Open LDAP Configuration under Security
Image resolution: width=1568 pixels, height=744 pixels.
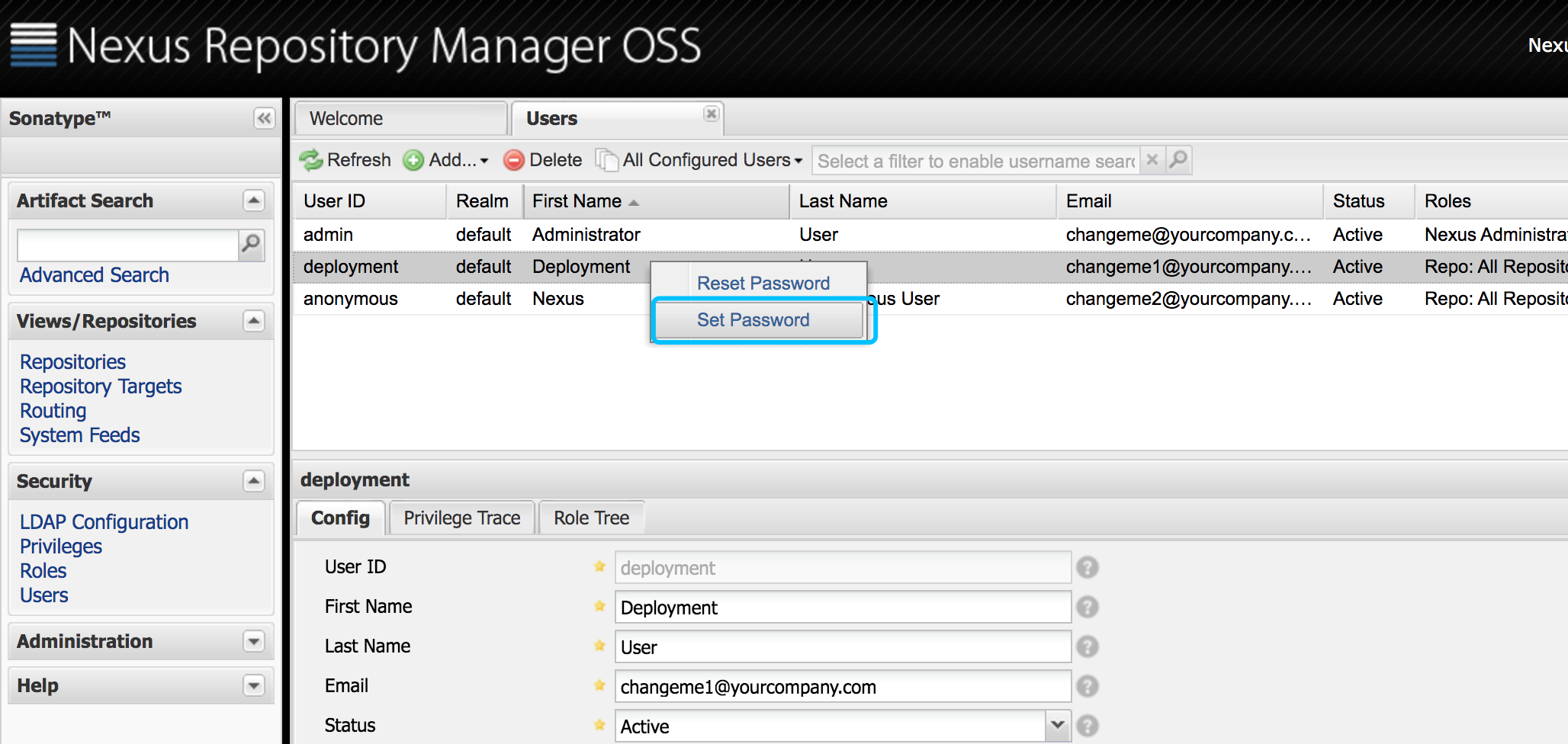[x=104, y=521]
